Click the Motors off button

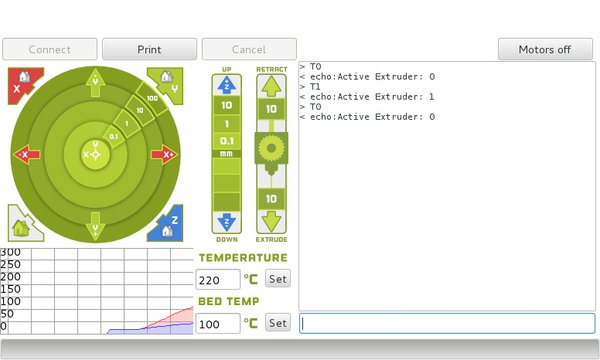[545, 49]
